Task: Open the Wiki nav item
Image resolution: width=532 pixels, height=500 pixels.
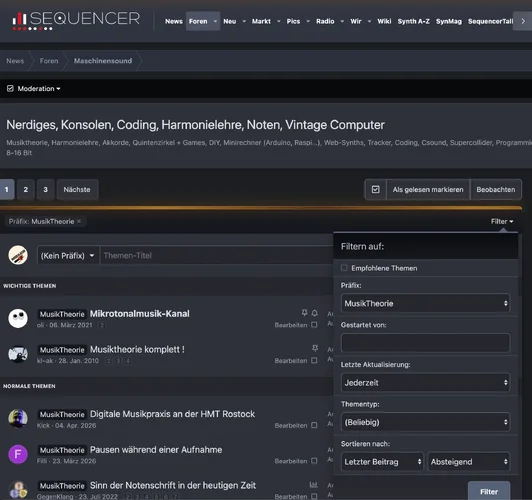Action: tap(384, 21)
